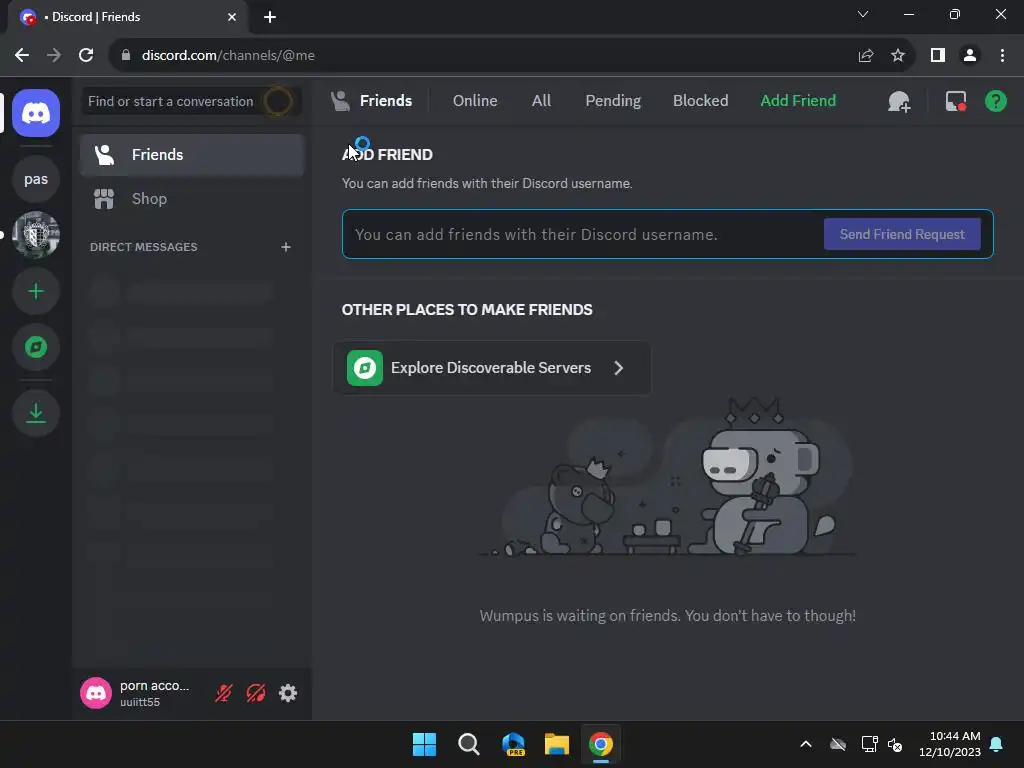The image size is (1024, 768).
Task: Show hidden system tray icons
Action: point(806,744)
